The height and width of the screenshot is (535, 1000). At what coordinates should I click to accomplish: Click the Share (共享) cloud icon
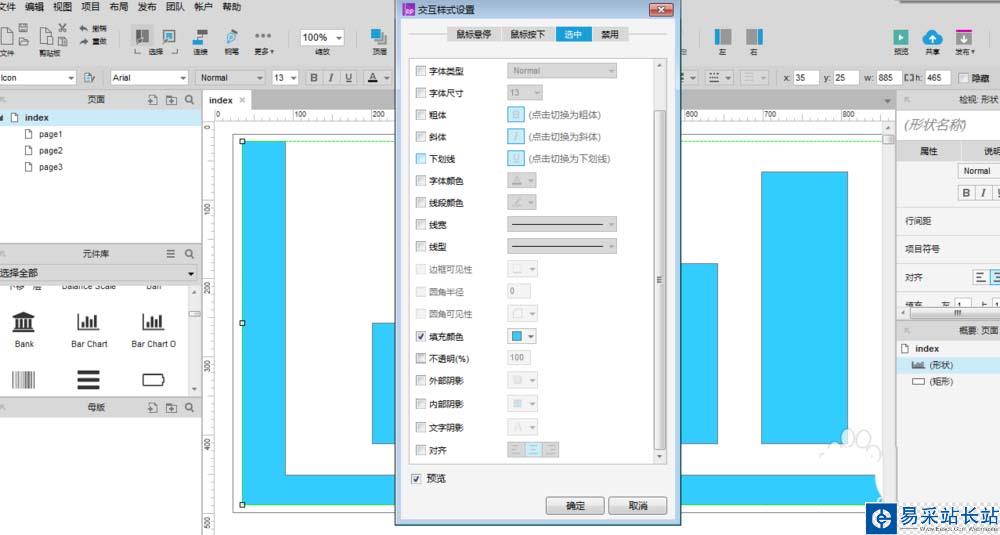[x=932, y=37]
